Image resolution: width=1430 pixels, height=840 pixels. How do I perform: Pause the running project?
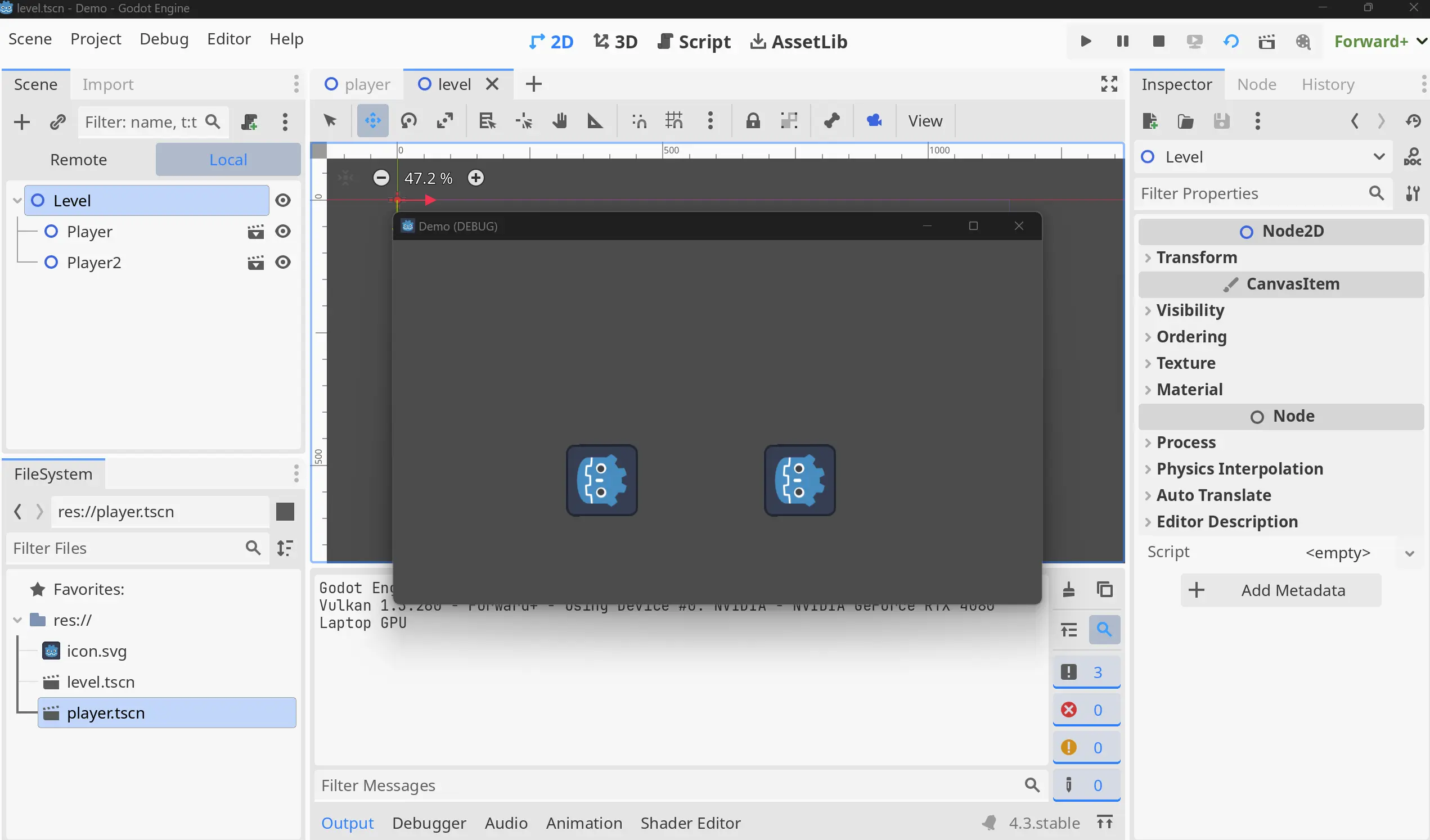pyautogui.click(x=1122, y=42)
